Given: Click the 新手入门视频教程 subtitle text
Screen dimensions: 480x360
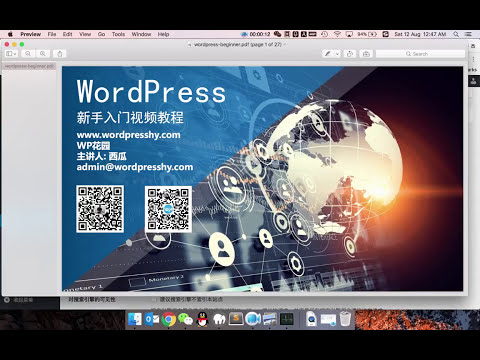Looking at the screenshot, I should tap(130, 117).
